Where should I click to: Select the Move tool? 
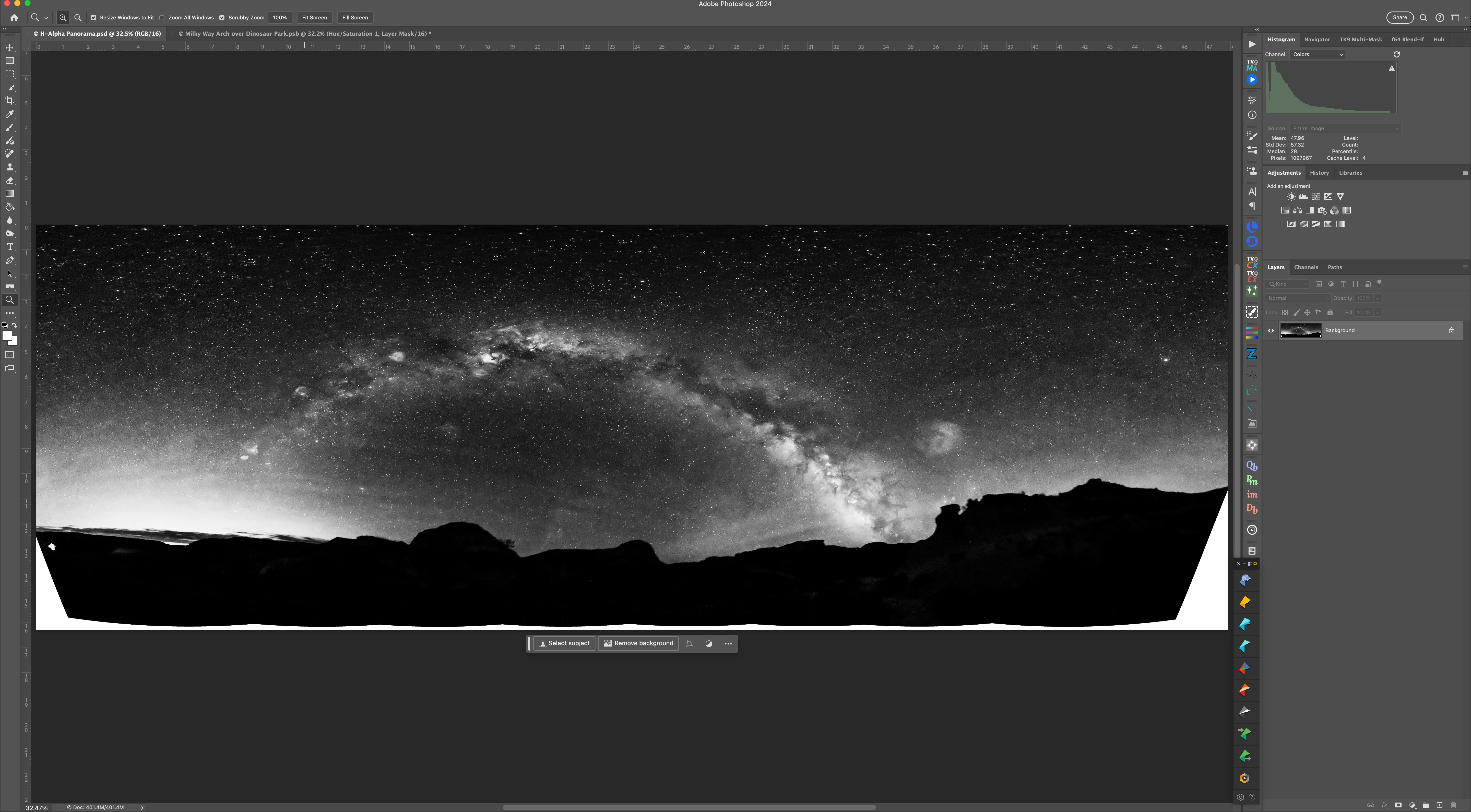pyautogui.click(x=10, y=47)
